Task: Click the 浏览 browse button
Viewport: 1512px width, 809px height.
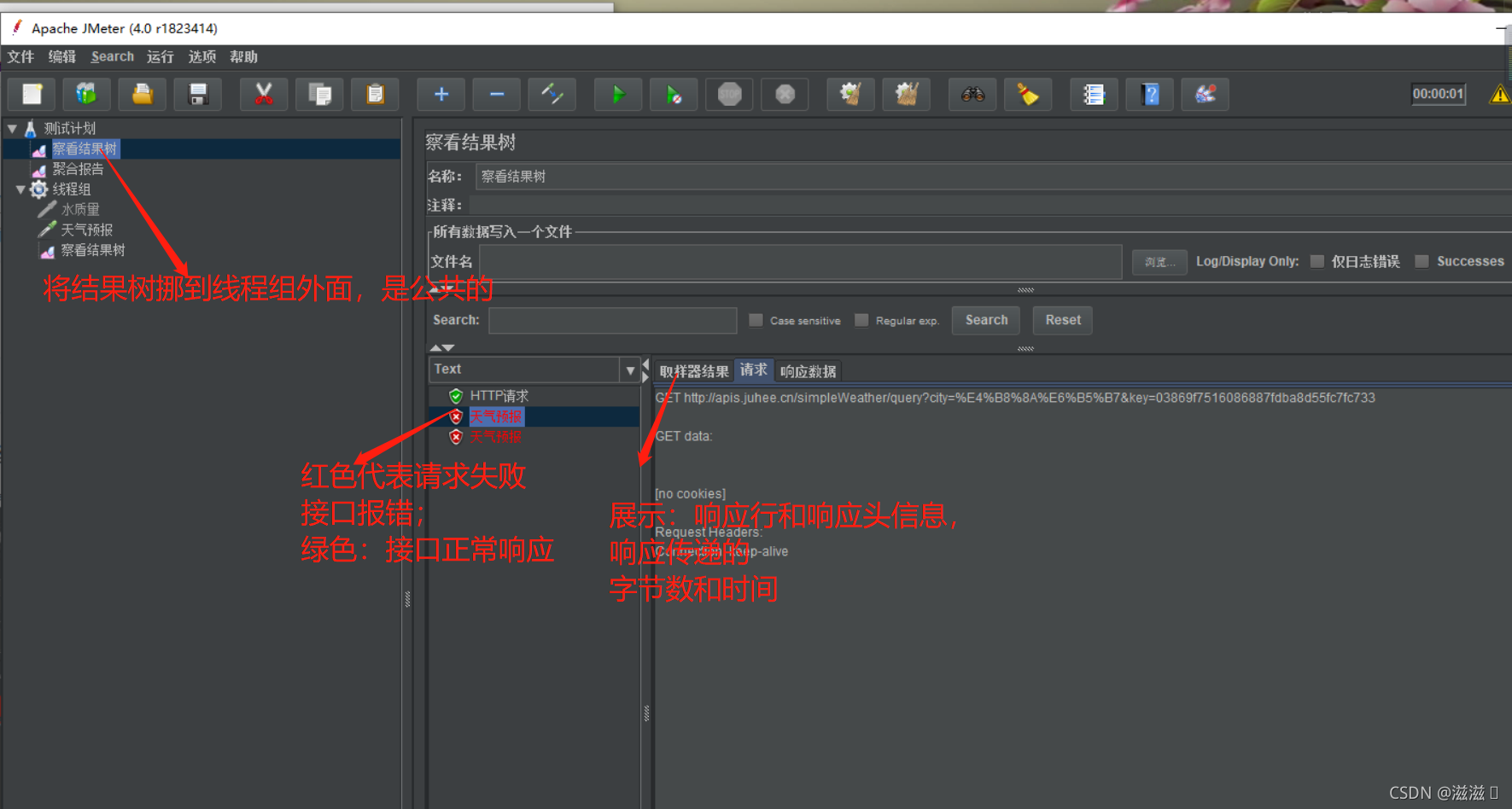Action: tap(1159, 262)
